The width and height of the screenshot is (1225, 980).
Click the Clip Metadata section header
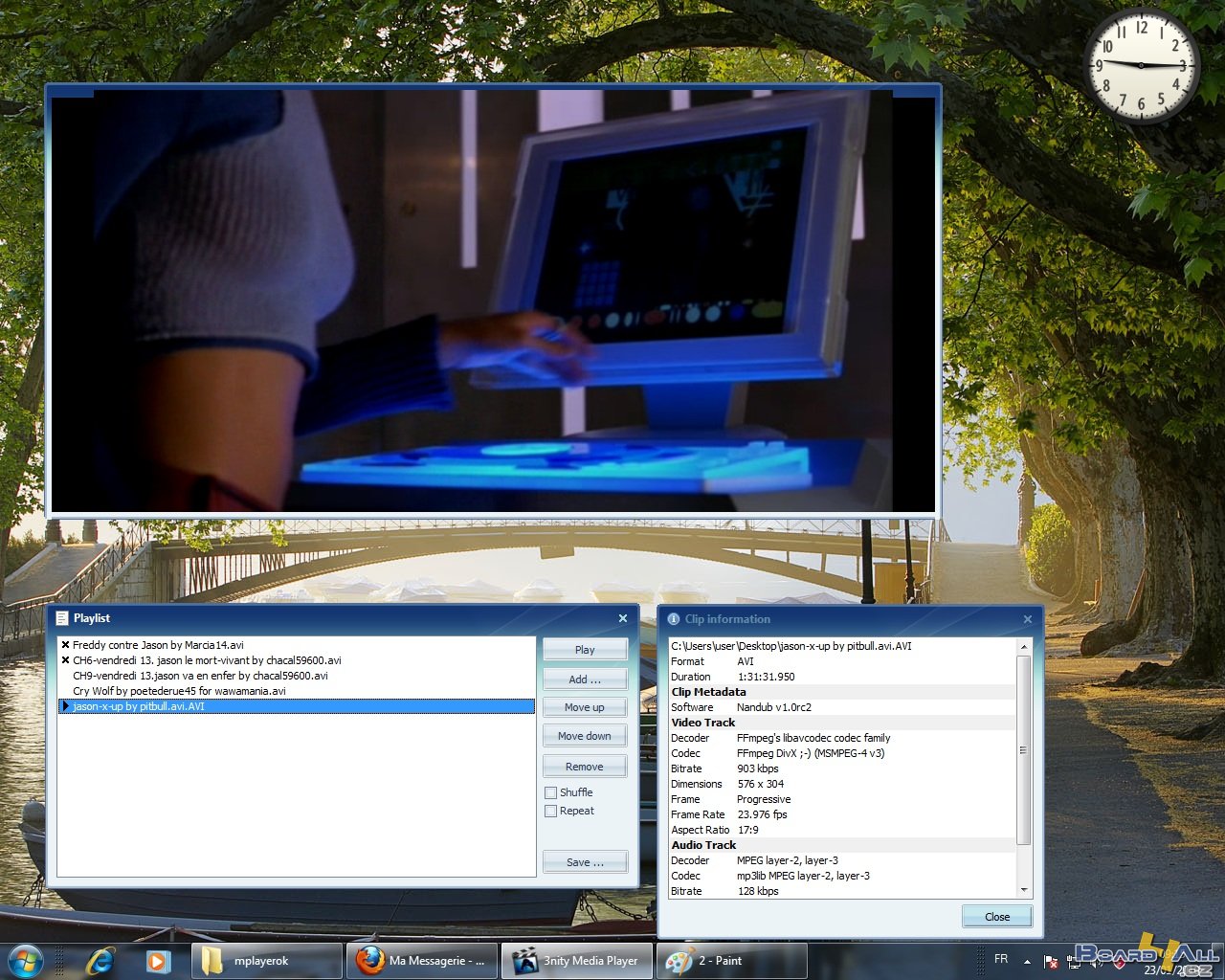tap(708, 692)
